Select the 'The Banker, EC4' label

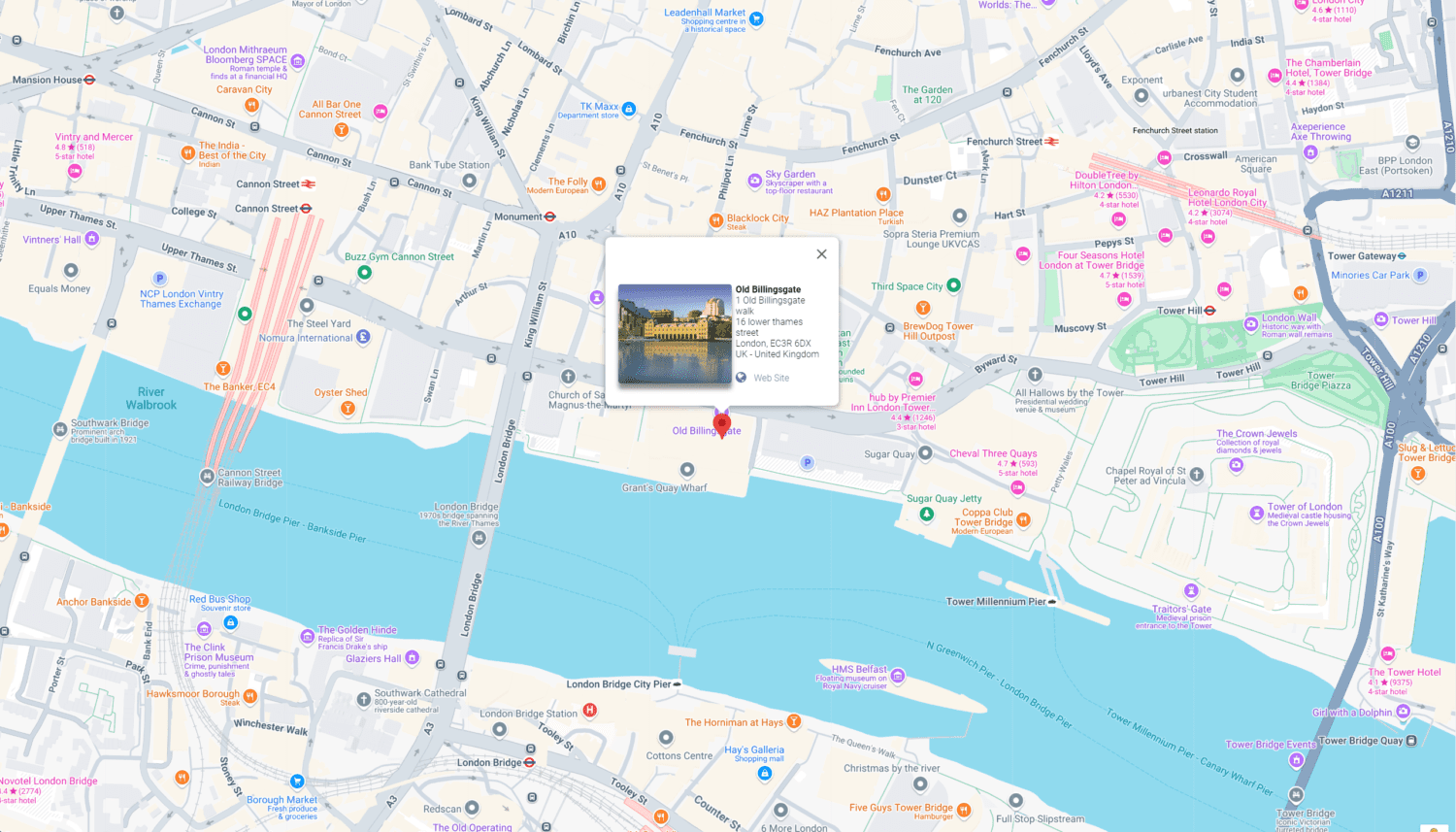point(240,386)
